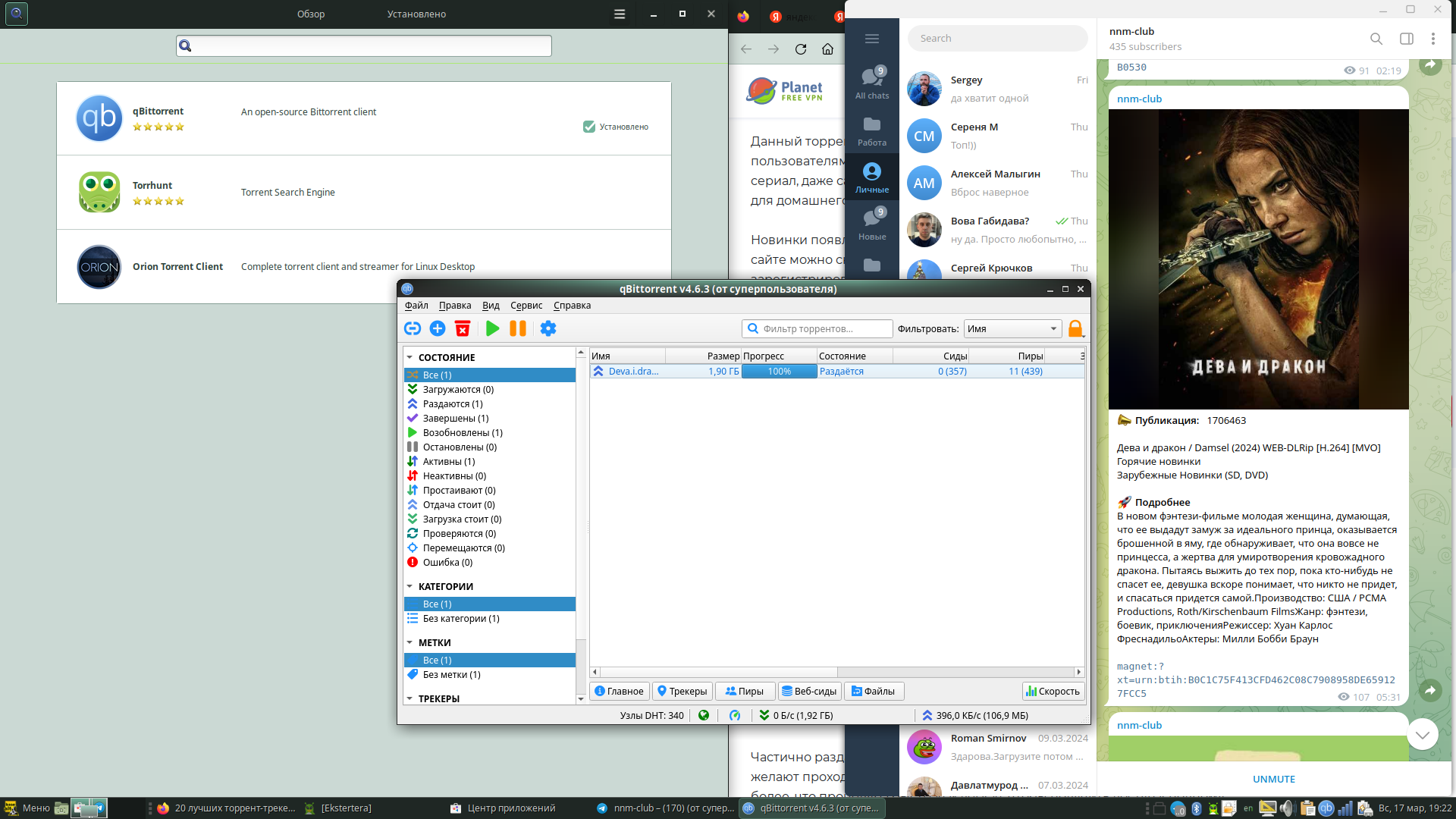Click the qBittorrent options gear icon

[x=549, y=329]
